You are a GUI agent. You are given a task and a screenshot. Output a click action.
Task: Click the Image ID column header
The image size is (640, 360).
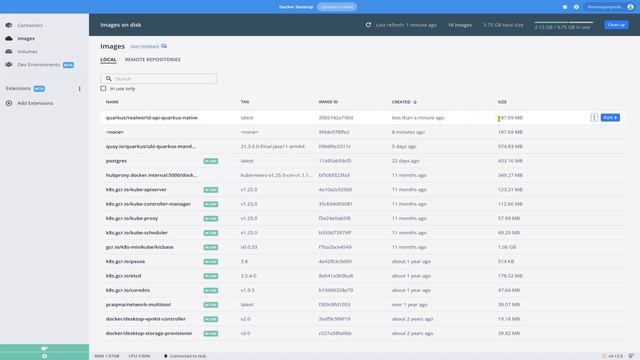(328, 102)
